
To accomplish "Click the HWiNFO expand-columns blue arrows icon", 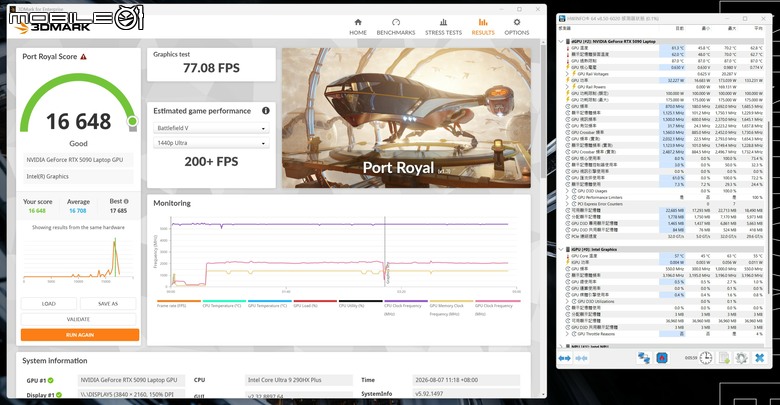I will [565, 358].
